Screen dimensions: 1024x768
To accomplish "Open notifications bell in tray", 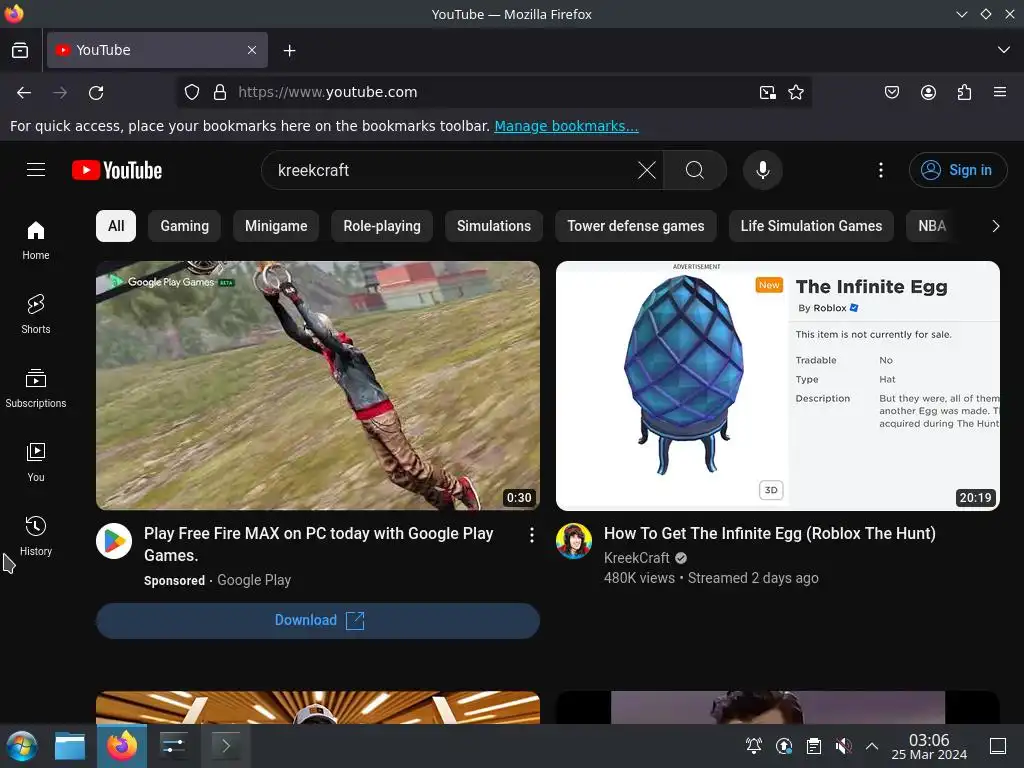I will click(754, 746).
